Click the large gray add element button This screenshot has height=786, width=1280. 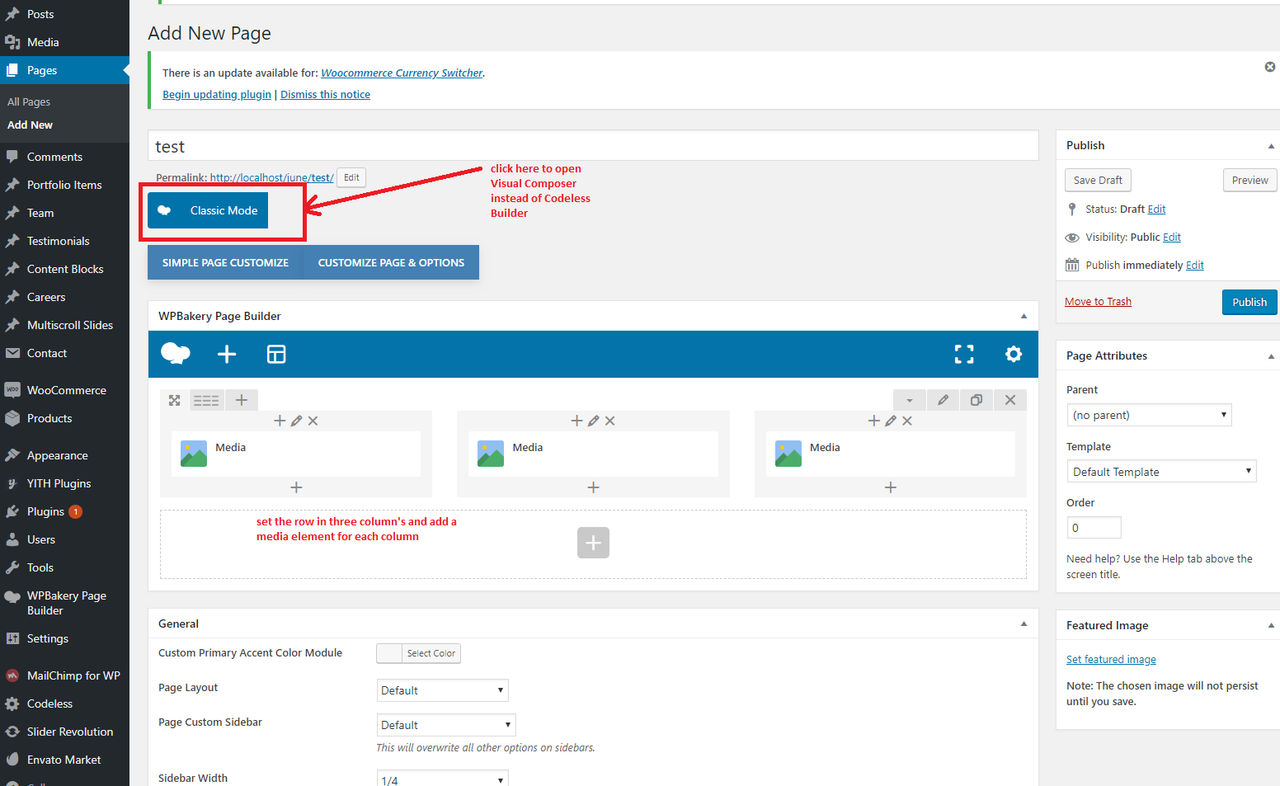(593, 542)
